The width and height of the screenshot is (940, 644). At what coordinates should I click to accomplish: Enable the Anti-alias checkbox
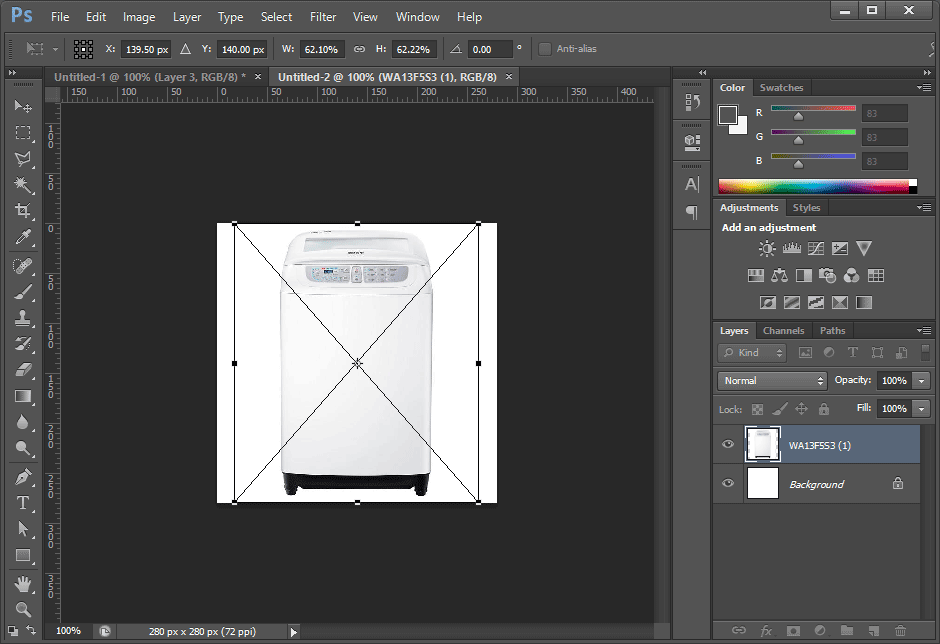(545, 48)
